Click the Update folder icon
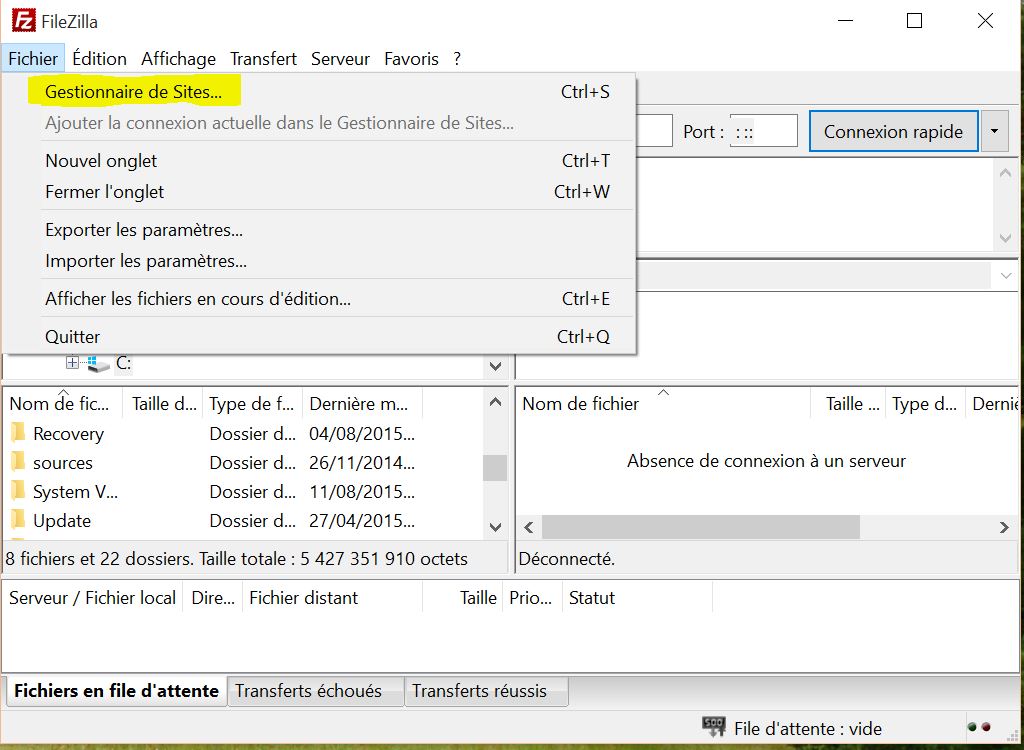The width and height of the screenshot is (1024, 750). 18,520
